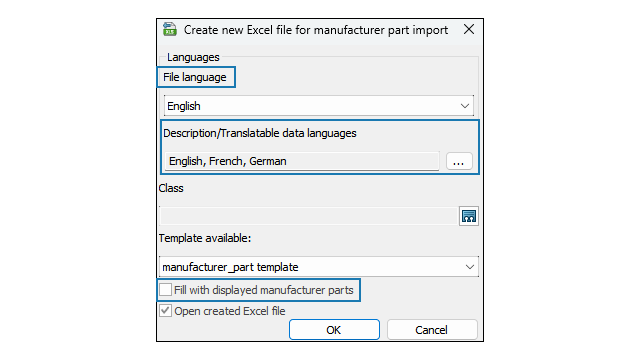Click the Fill with displayed manufacturer parts label

click(264, 290)
